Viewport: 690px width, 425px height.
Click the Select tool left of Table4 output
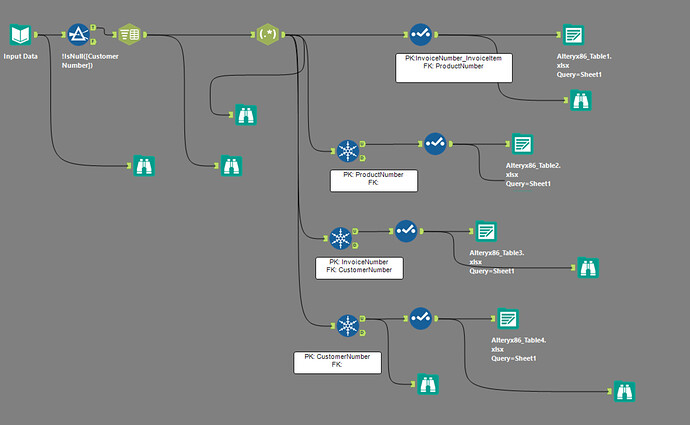click(421, 318)
